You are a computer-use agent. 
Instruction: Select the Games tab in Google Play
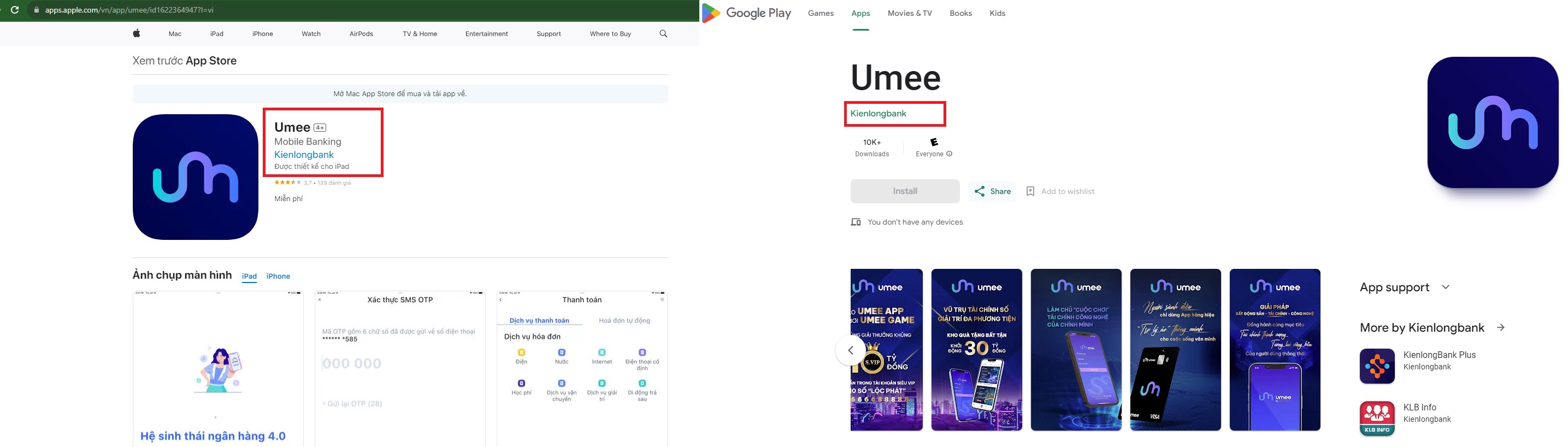pyautogui.click(x=821, y=14)
